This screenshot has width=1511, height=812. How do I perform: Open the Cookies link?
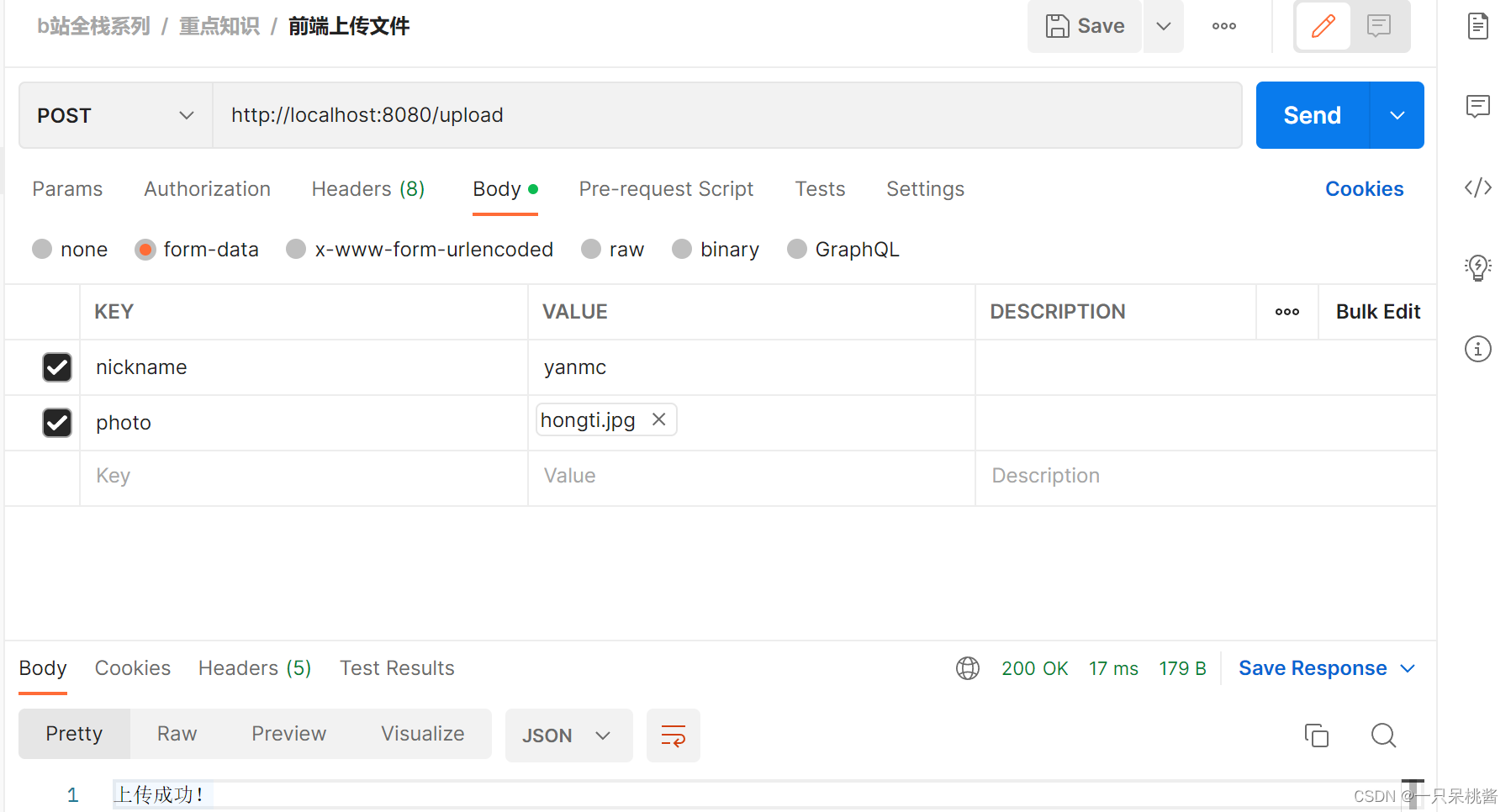coord(1364,189)
